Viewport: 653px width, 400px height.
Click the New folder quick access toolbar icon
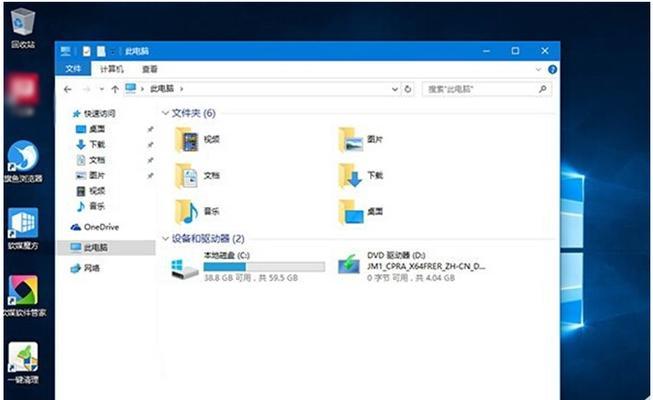(x=101, y=51)
